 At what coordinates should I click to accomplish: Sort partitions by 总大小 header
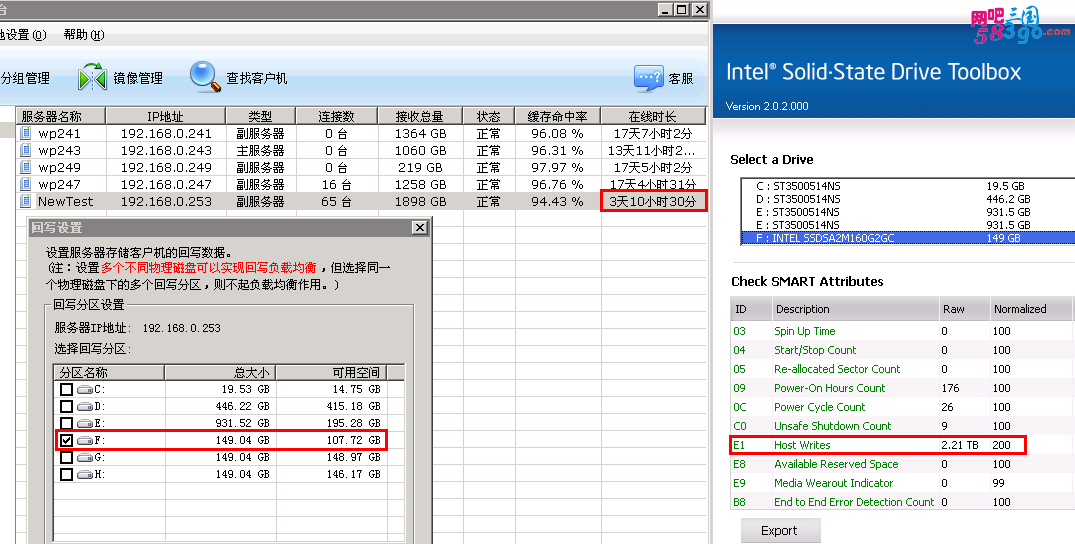click(x=220, y=372)
